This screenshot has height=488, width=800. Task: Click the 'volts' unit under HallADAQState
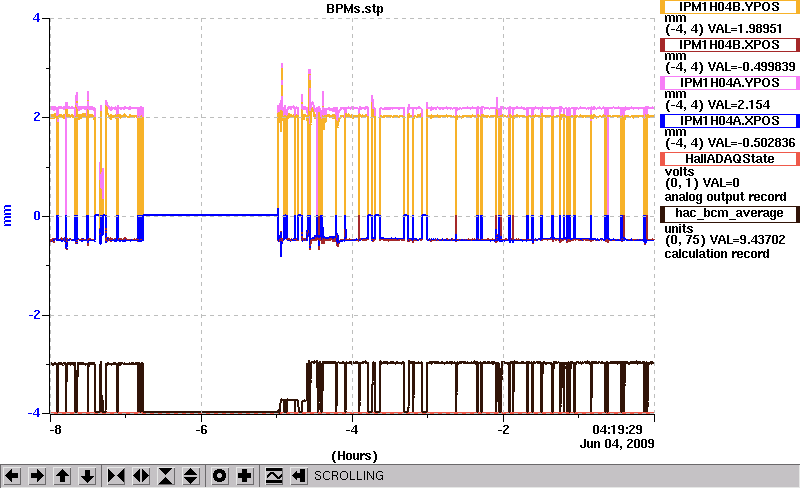click(680, 172)
